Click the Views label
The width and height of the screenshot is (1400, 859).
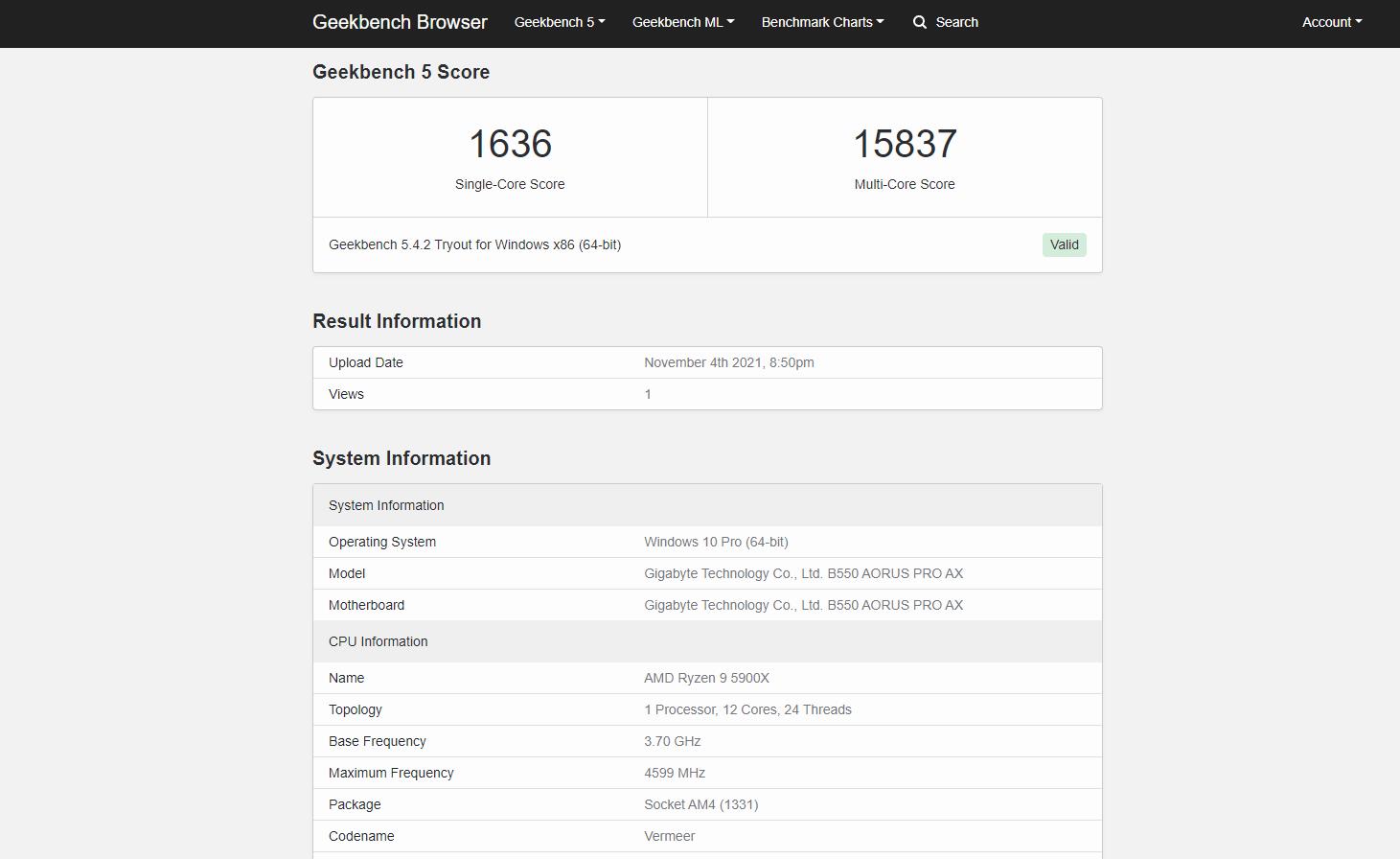coord(346,394)
